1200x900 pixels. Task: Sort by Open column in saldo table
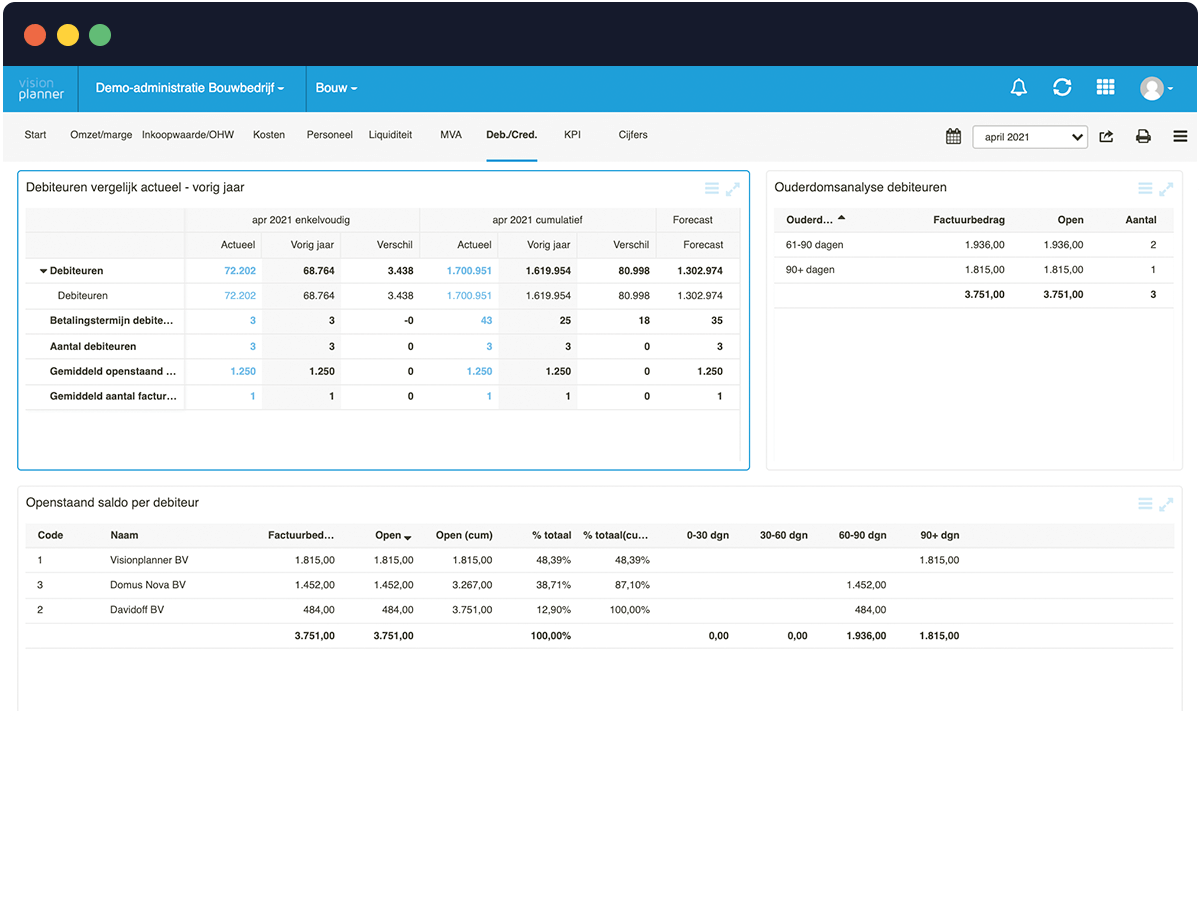392,536
